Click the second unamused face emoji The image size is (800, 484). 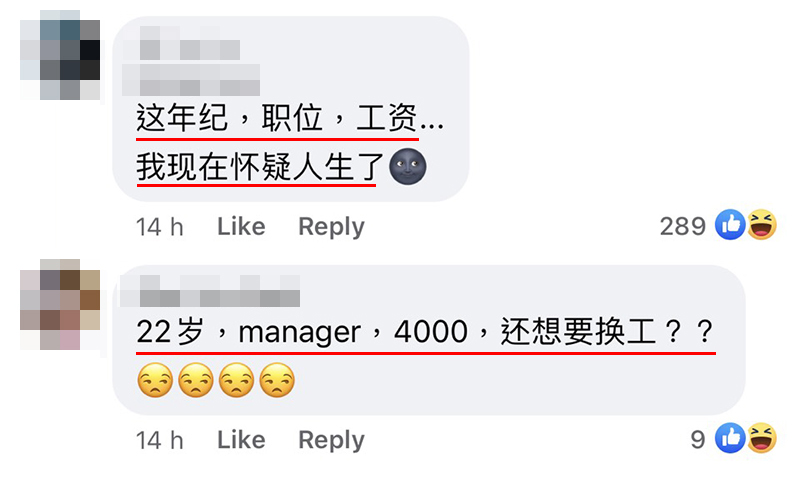(x=196, y=380)
